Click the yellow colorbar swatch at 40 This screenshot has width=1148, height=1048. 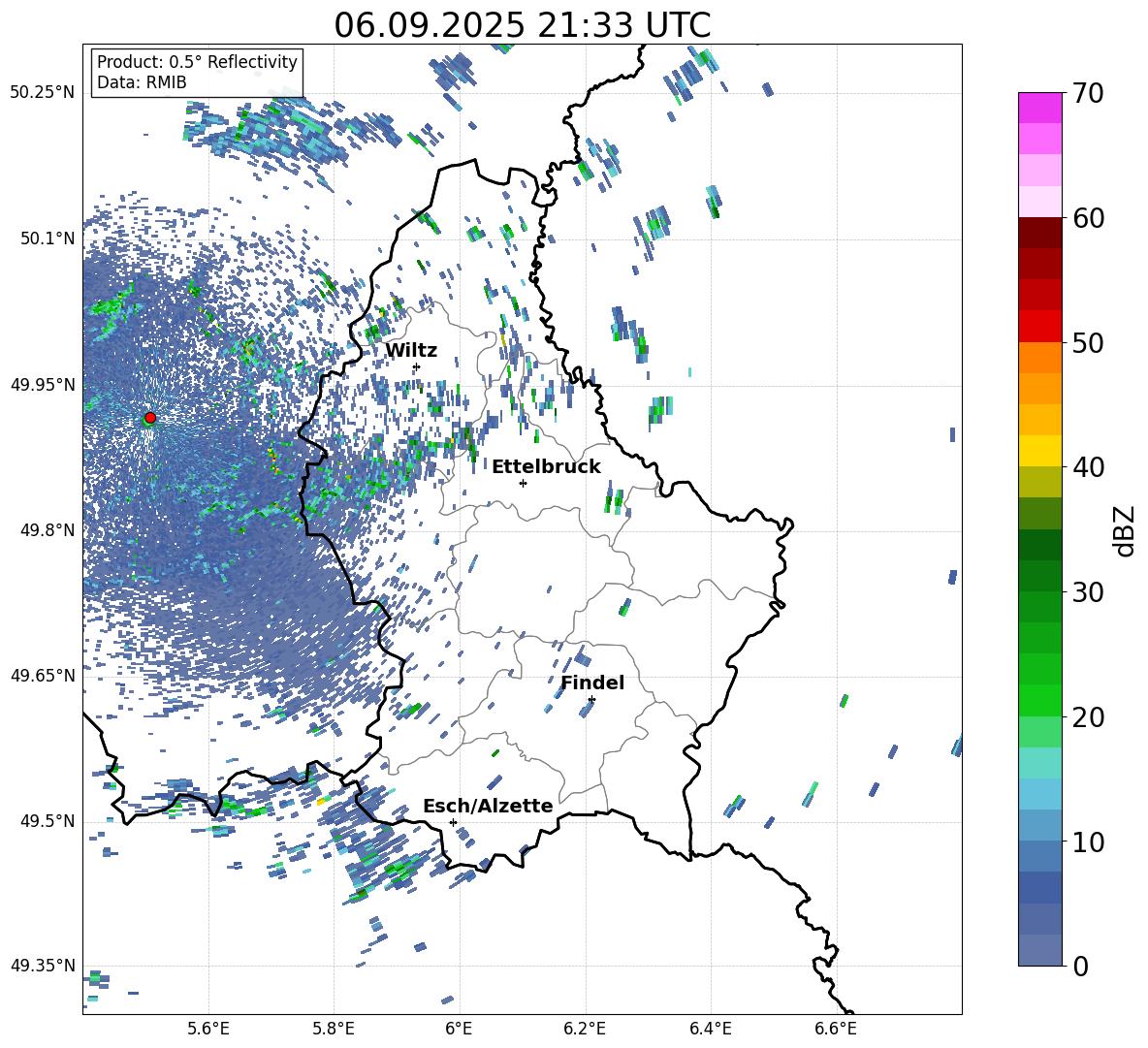(1039, 452)
